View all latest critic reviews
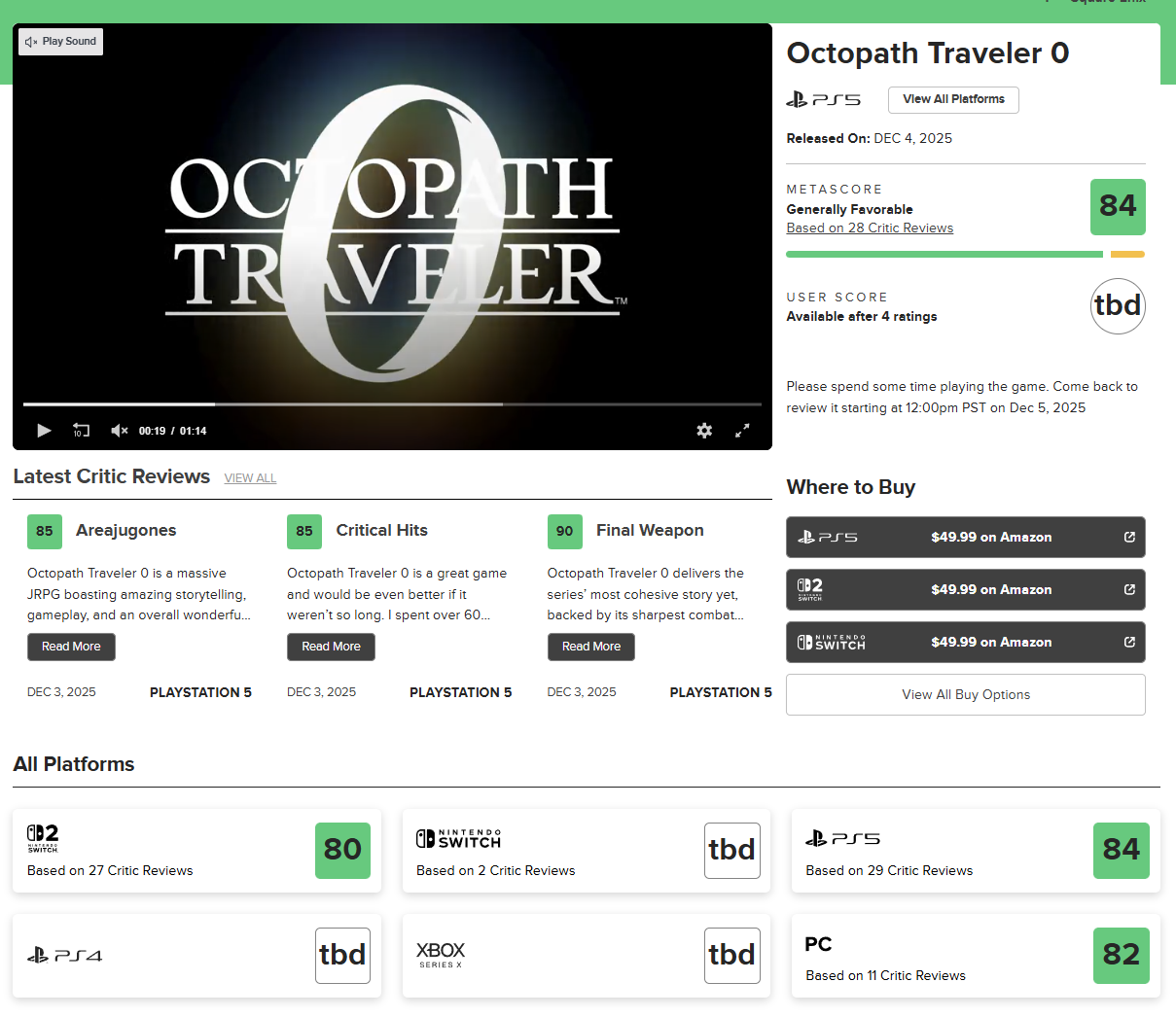 (250, 478)
